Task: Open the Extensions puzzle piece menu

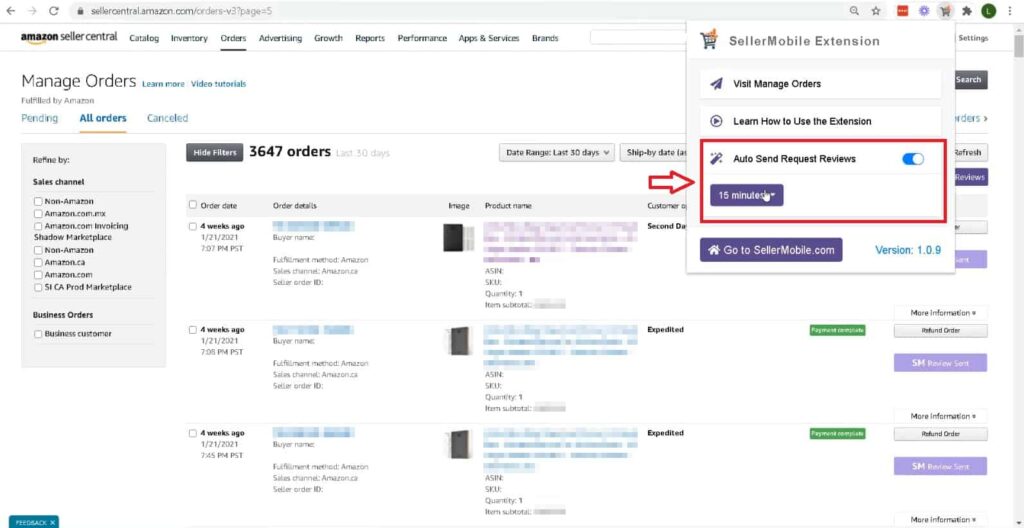Action: coord(967,11)
